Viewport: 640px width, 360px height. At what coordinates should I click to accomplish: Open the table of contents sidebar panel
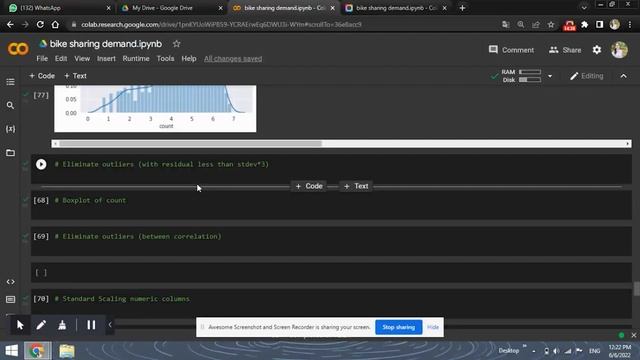pos(10,82)
